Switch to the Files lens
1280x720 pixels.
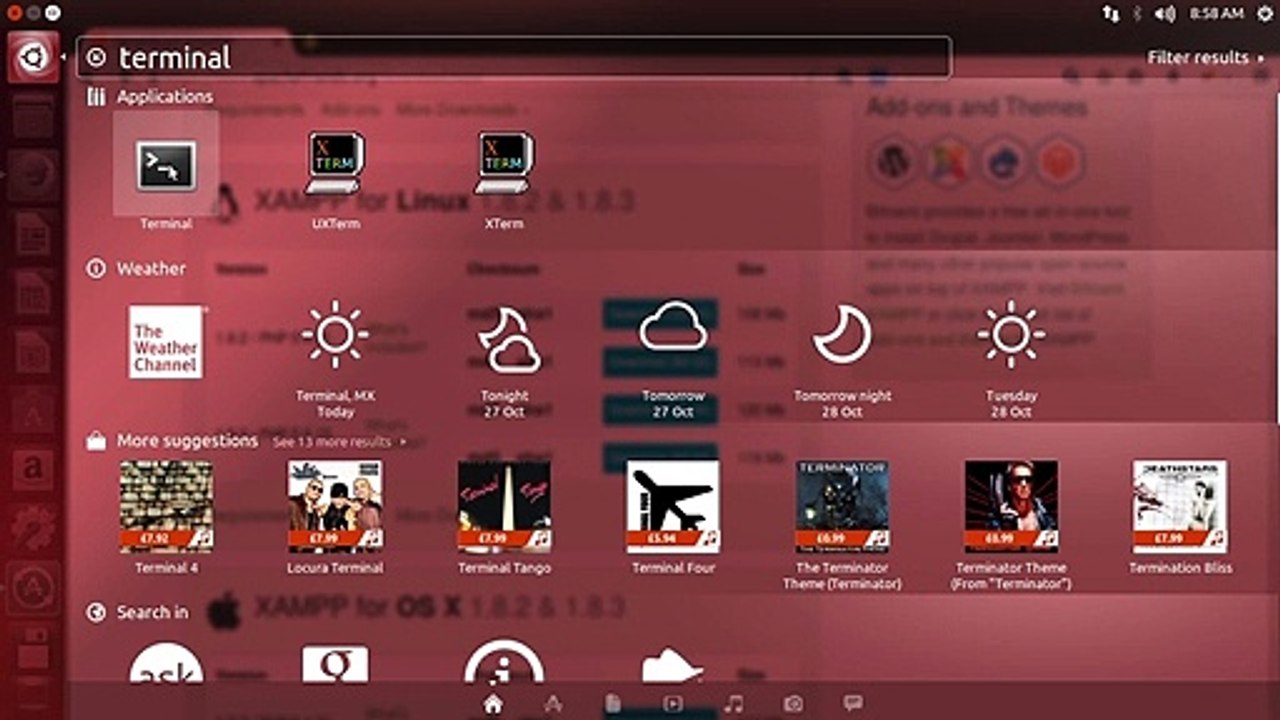[x=613, y=704]
